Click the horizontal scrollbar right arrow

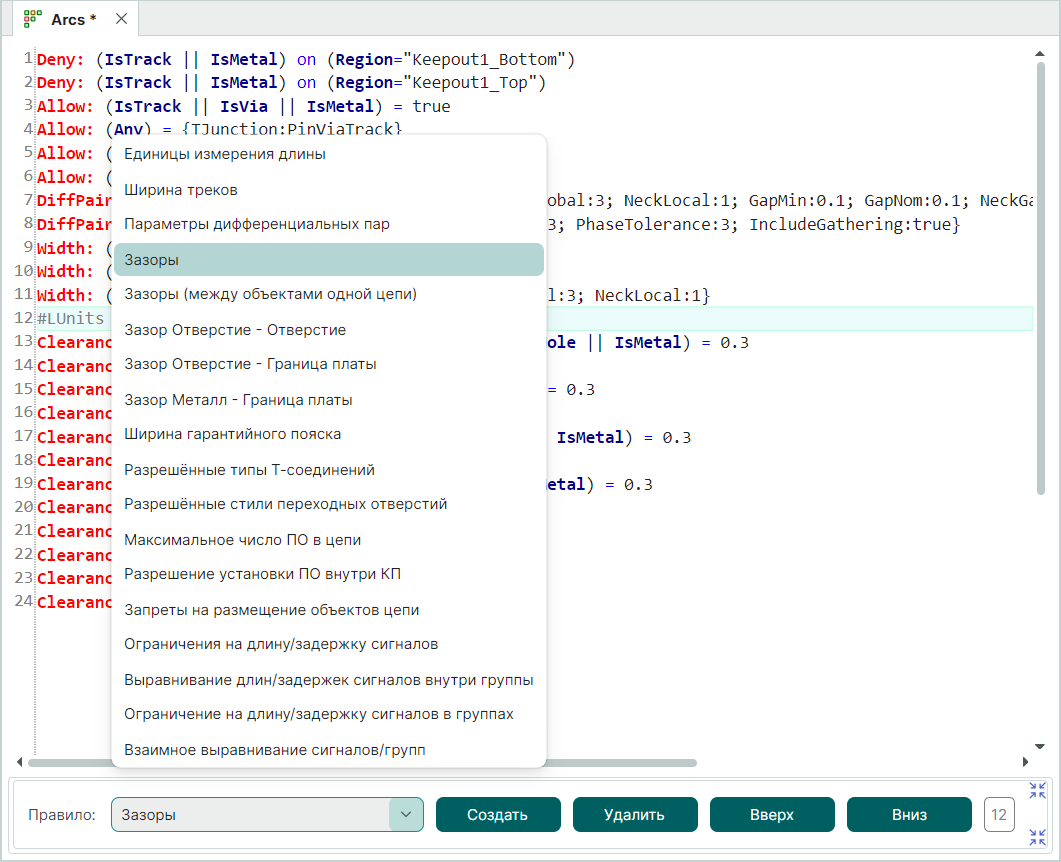1023,762
